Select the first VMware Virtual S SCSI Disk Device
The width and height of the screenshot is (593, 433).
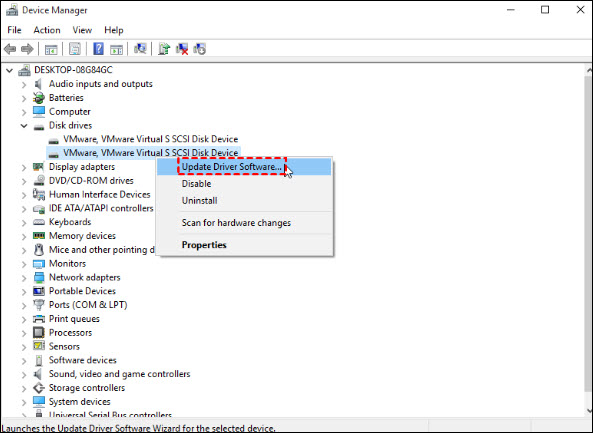click(x=151, y=139)
